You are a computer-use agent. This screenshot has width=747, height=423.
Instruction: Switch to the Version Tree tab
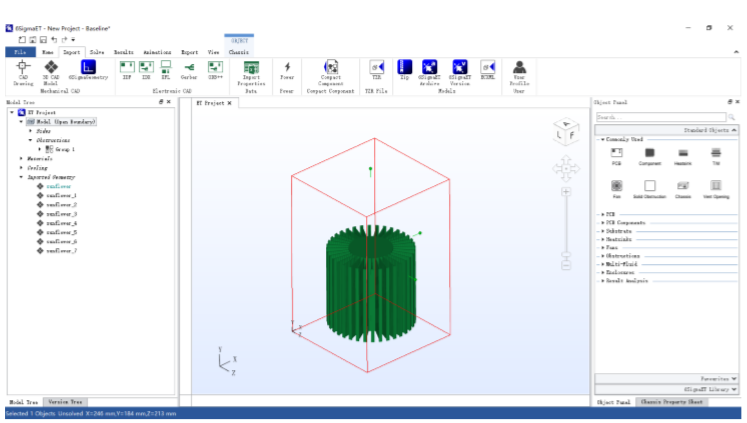pyautogui.click(x=65, y=401)
